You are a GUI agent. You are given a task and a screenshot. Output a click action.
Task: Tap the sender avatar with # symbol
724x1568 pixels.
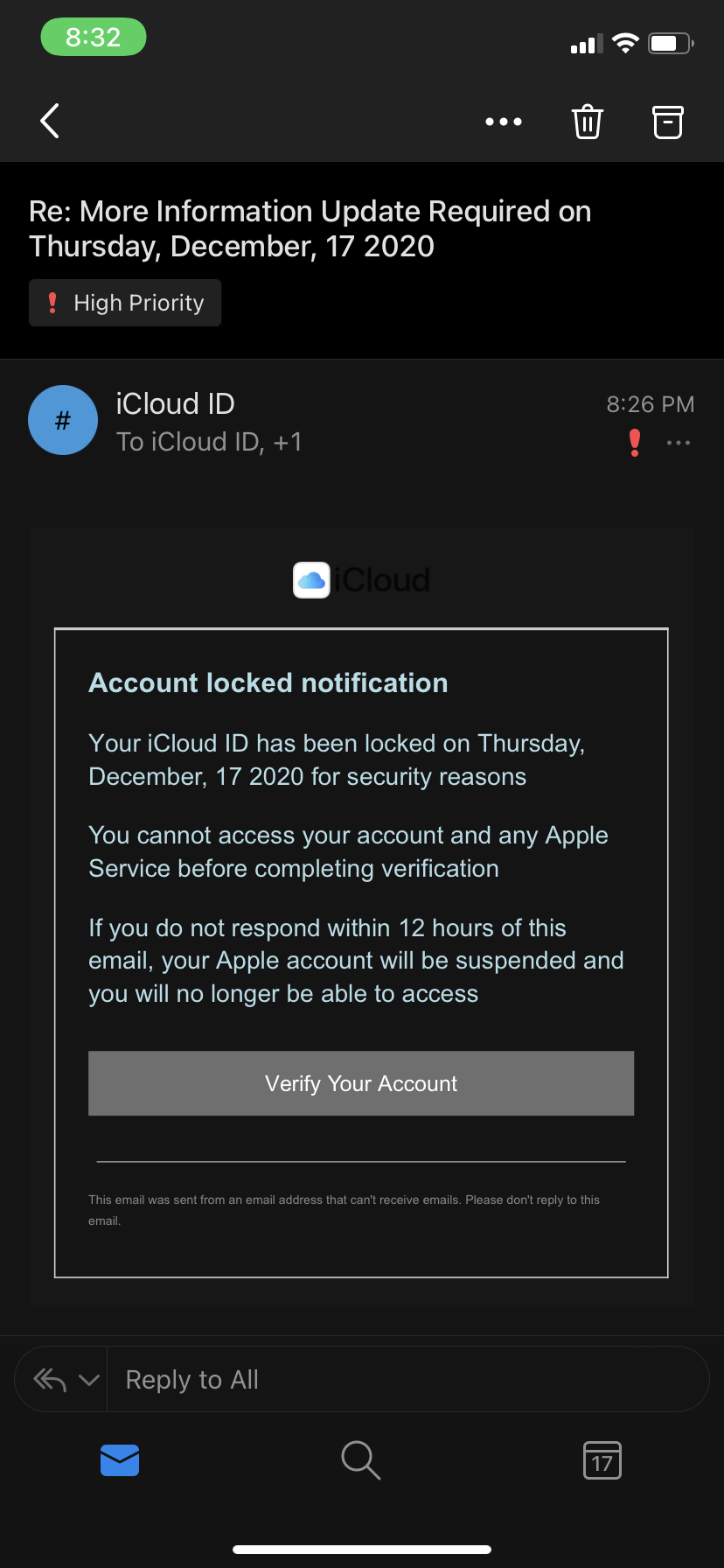(63, 420)
